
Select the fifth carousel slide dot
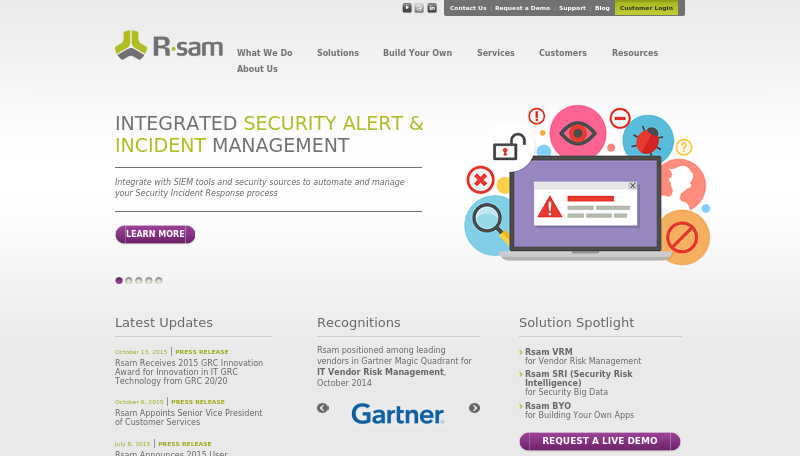coord(159,281)
